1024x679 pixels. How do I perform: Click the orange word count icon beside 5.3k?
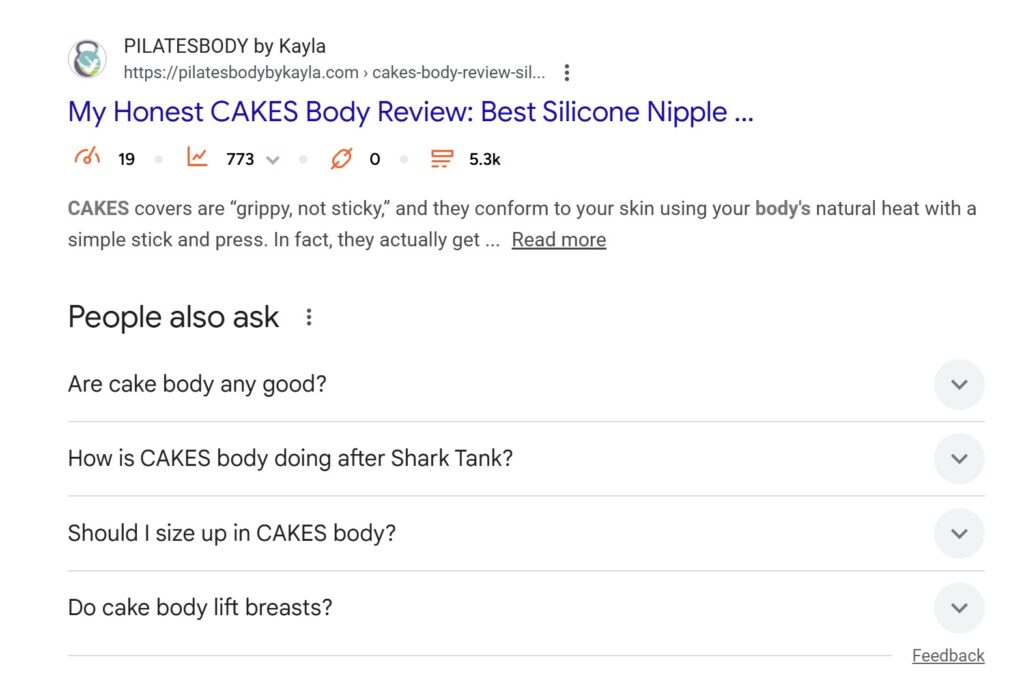tap(441, 158)
